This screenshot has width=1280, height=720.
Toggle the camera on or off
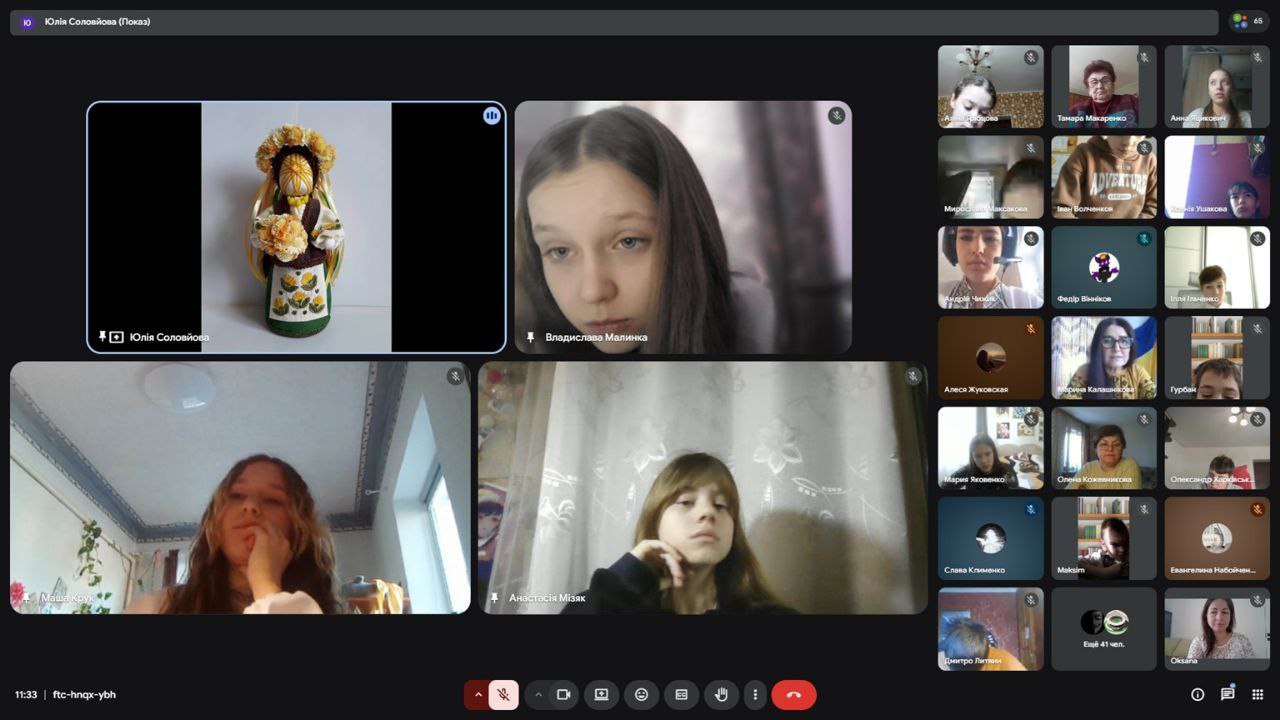tap(563, 695)
